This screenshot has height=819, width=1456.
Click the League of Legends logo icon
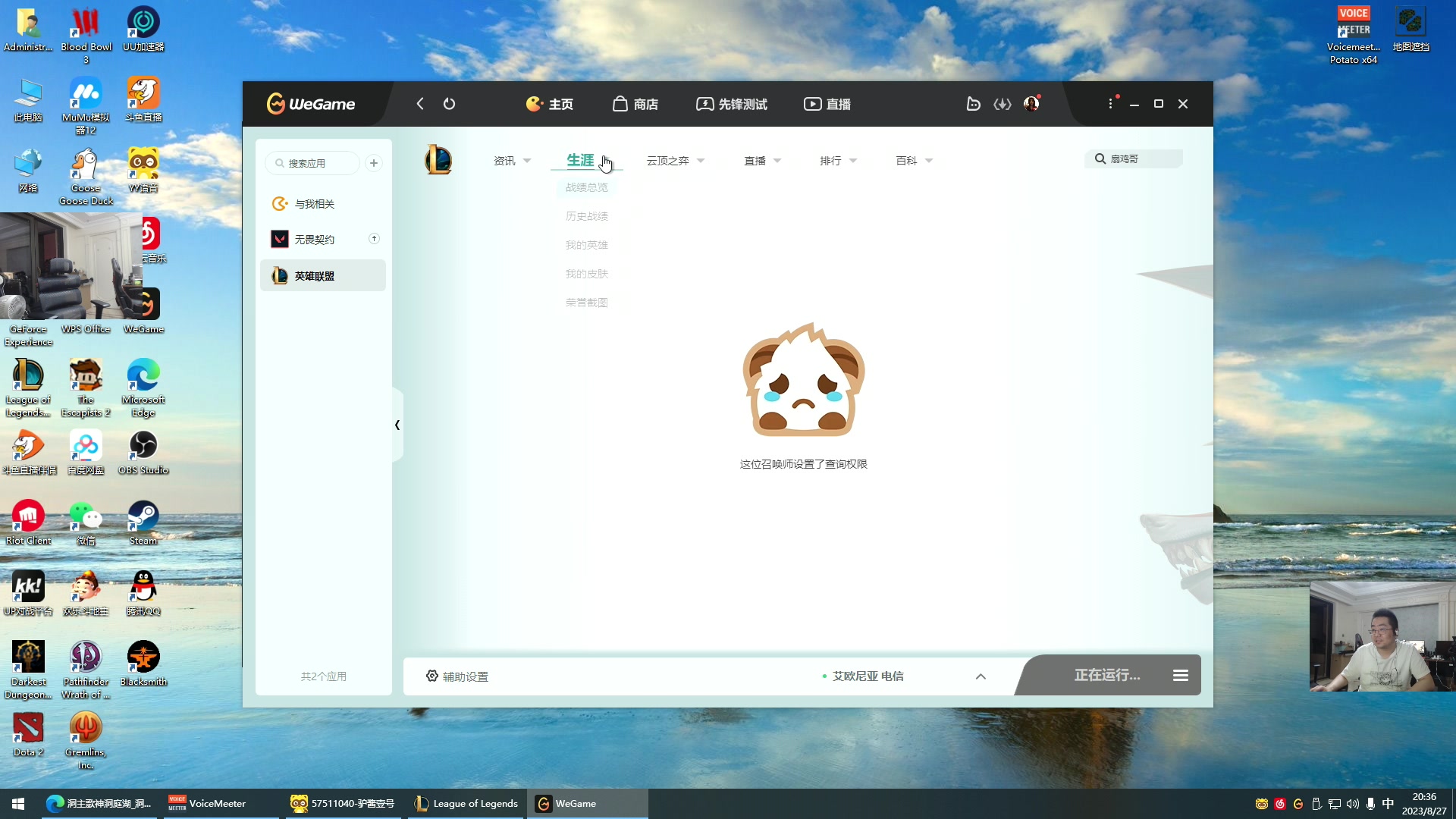438,160
